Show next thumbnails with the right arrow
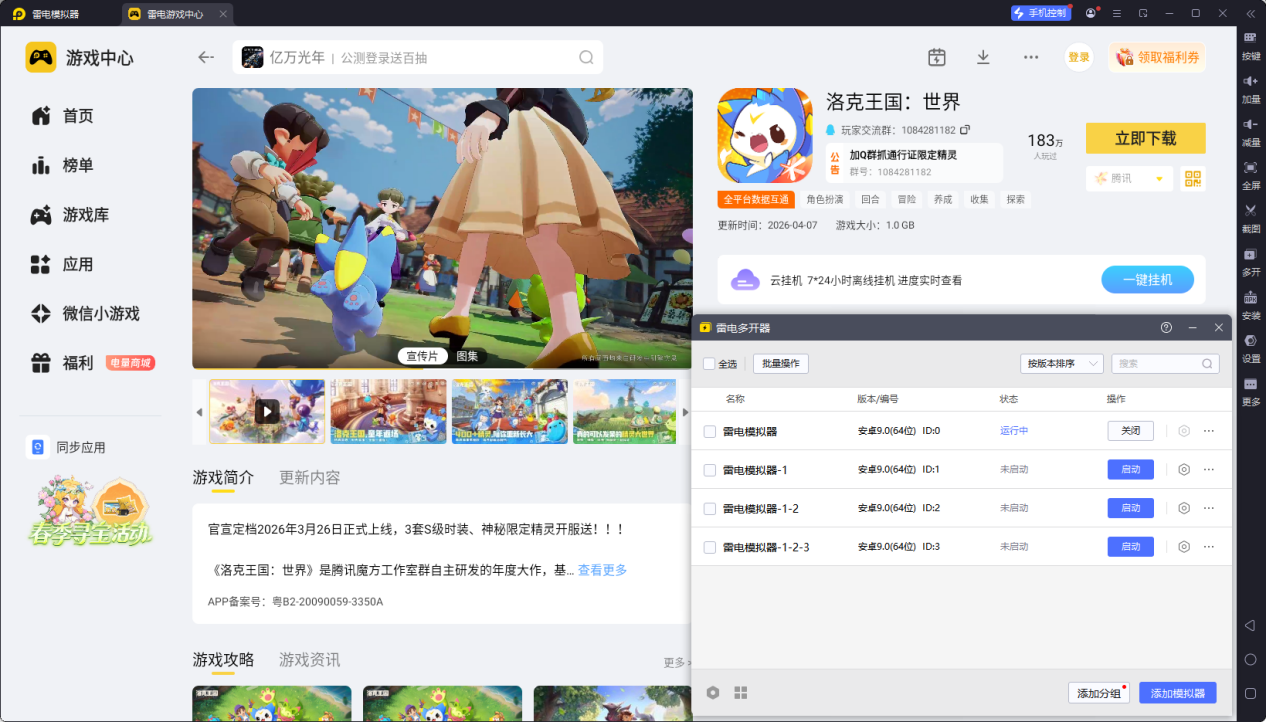1266x722 pixels. tap(685, 412)
